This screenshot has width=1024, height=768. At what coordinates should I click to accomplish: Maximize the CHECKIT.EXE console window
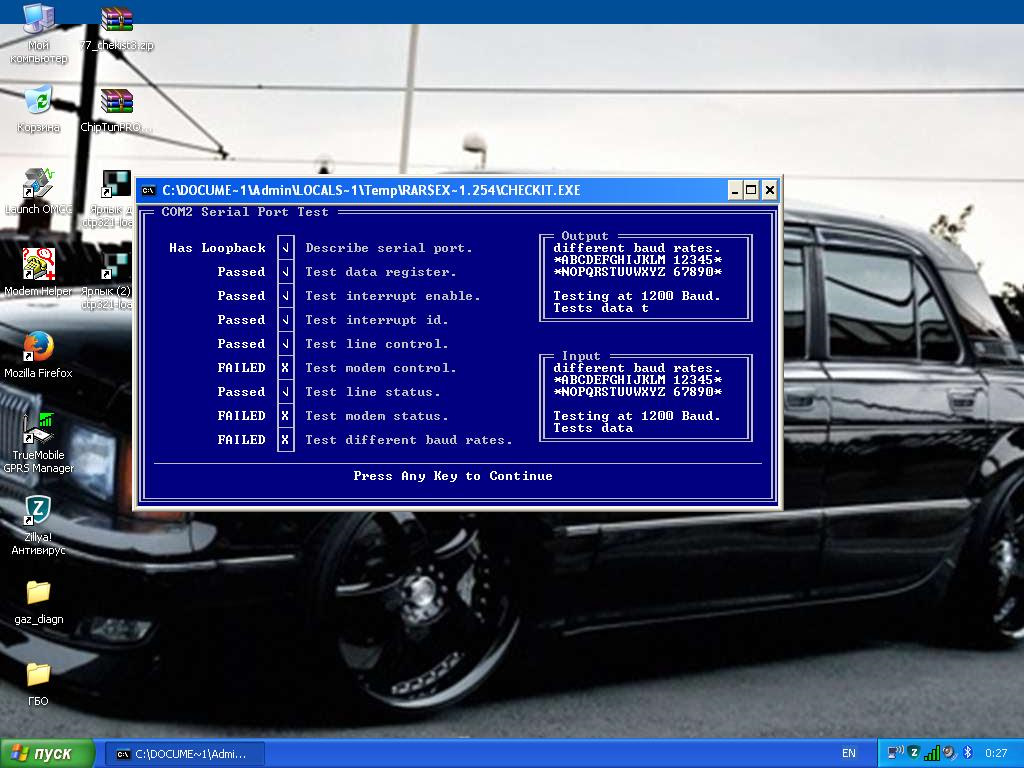752,190
